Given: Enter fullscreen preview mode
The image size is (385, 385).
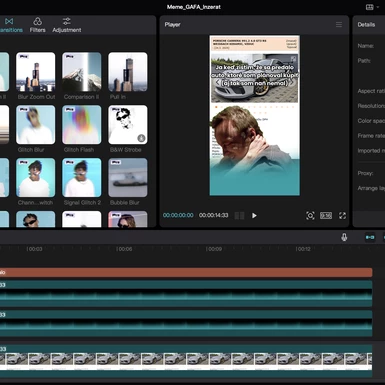Looking at the screenshot, I should (342, 216).
